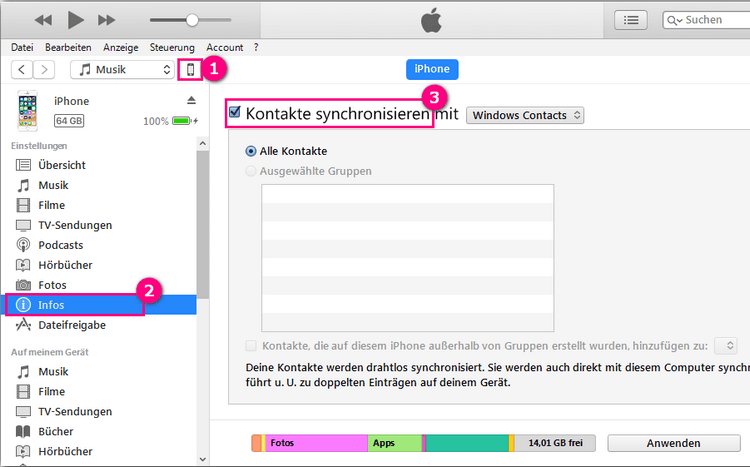This screenshot has height=467, width=750.
Task: Click the play button
Action: (75, 20)
